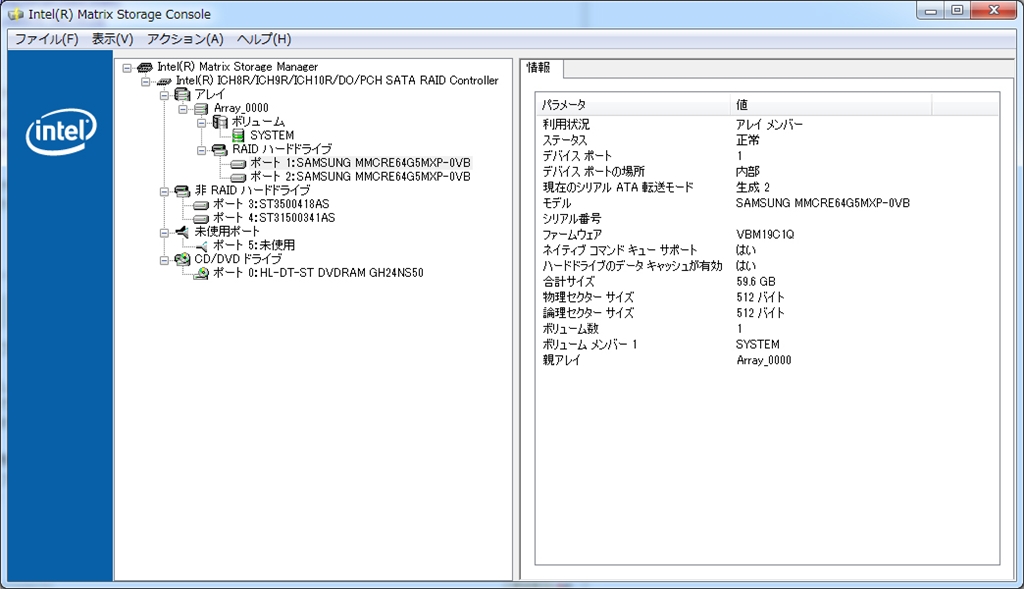Collapse the 非 RAID ハードドライブ node
This screenshot has width=1024, height=589.
pos(165,191)
